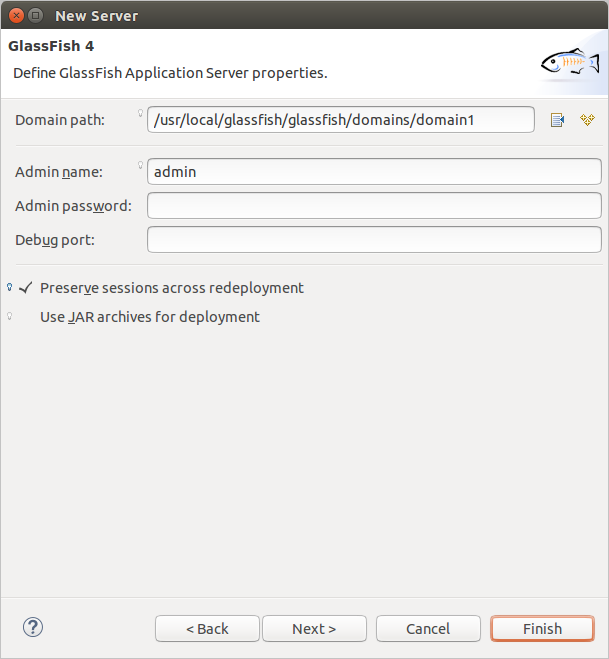
Task: Click Finish to create the server
Action: pyautogui.click(x=543, y=629)
